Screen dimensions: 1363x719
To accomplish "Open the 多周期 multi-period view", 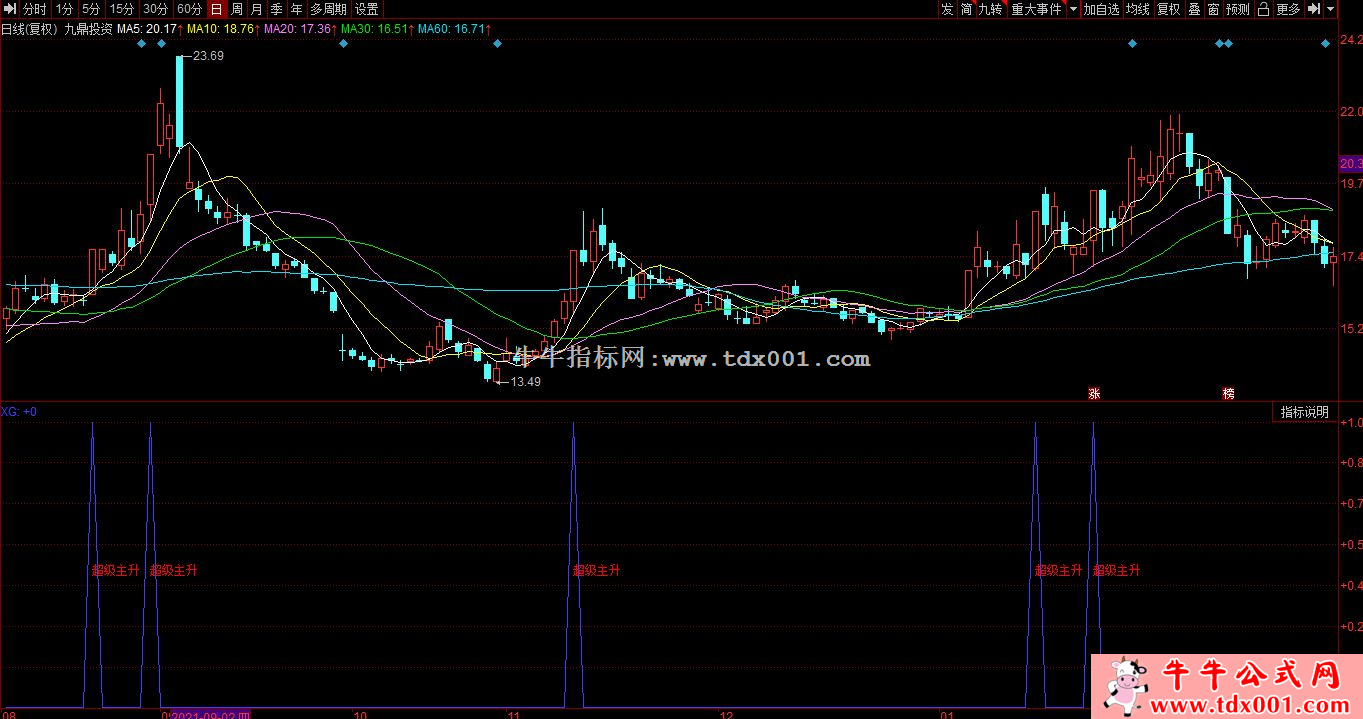I will pos(329,9).
